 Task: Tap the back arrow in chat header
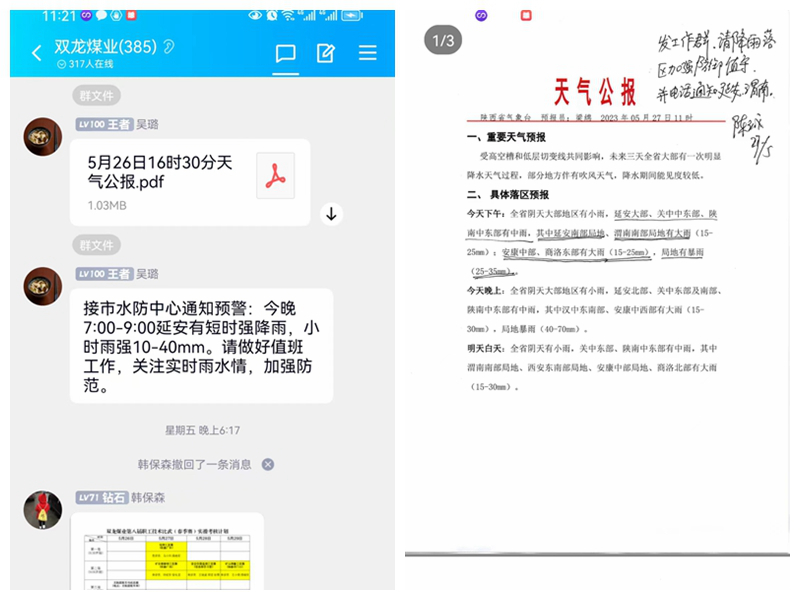(37, 53)
